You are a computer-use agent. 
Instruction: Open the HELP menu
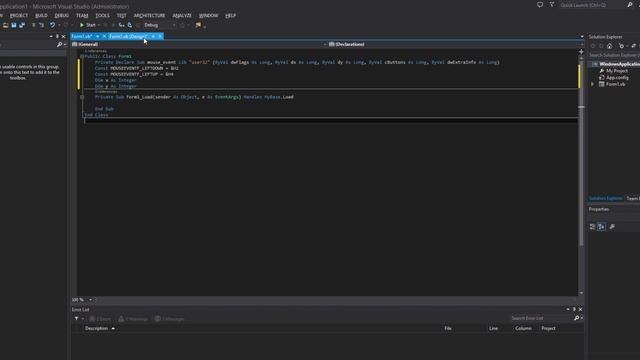231,16
